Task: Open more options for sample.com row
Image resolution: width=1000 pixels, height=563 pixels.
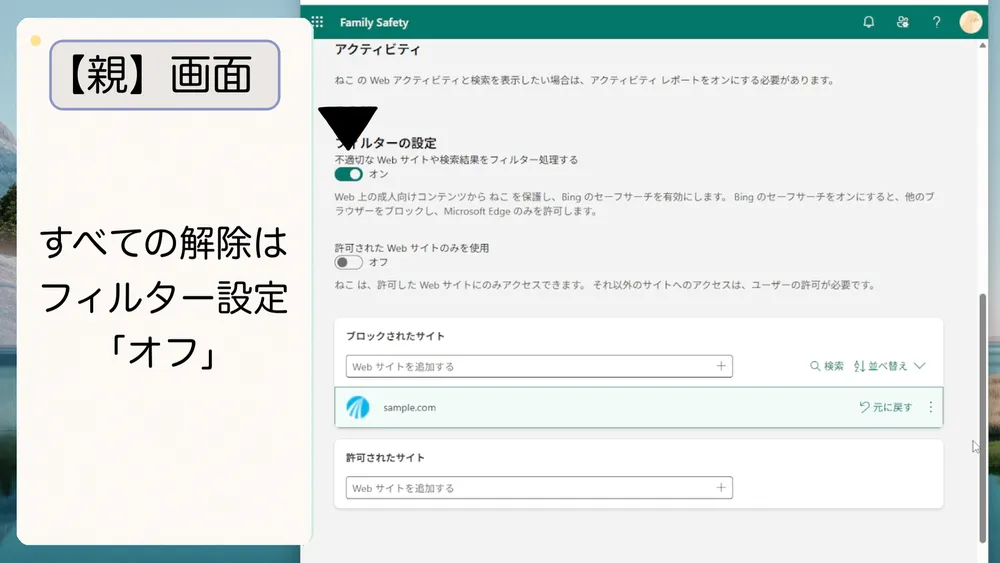Action: [x=930, y=407]
